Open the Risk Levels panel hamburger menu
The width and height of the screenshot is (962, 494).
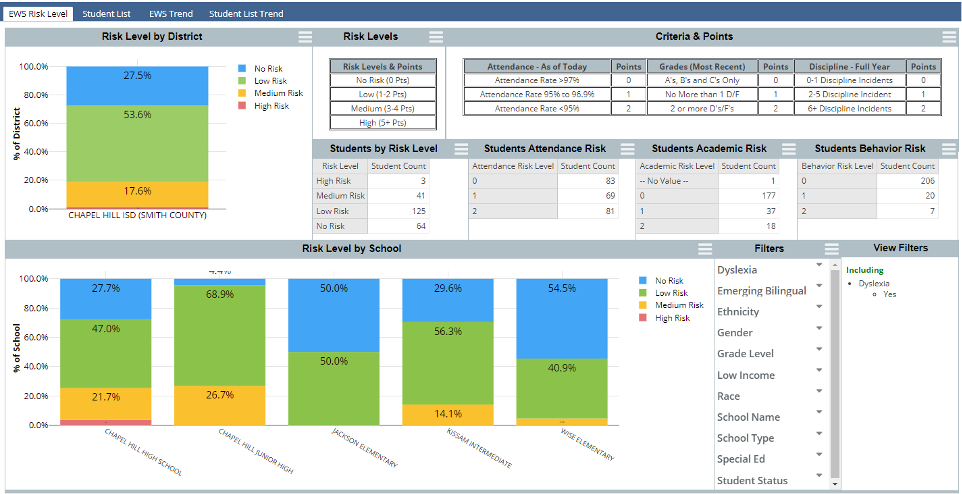click(x=436, y=37)
